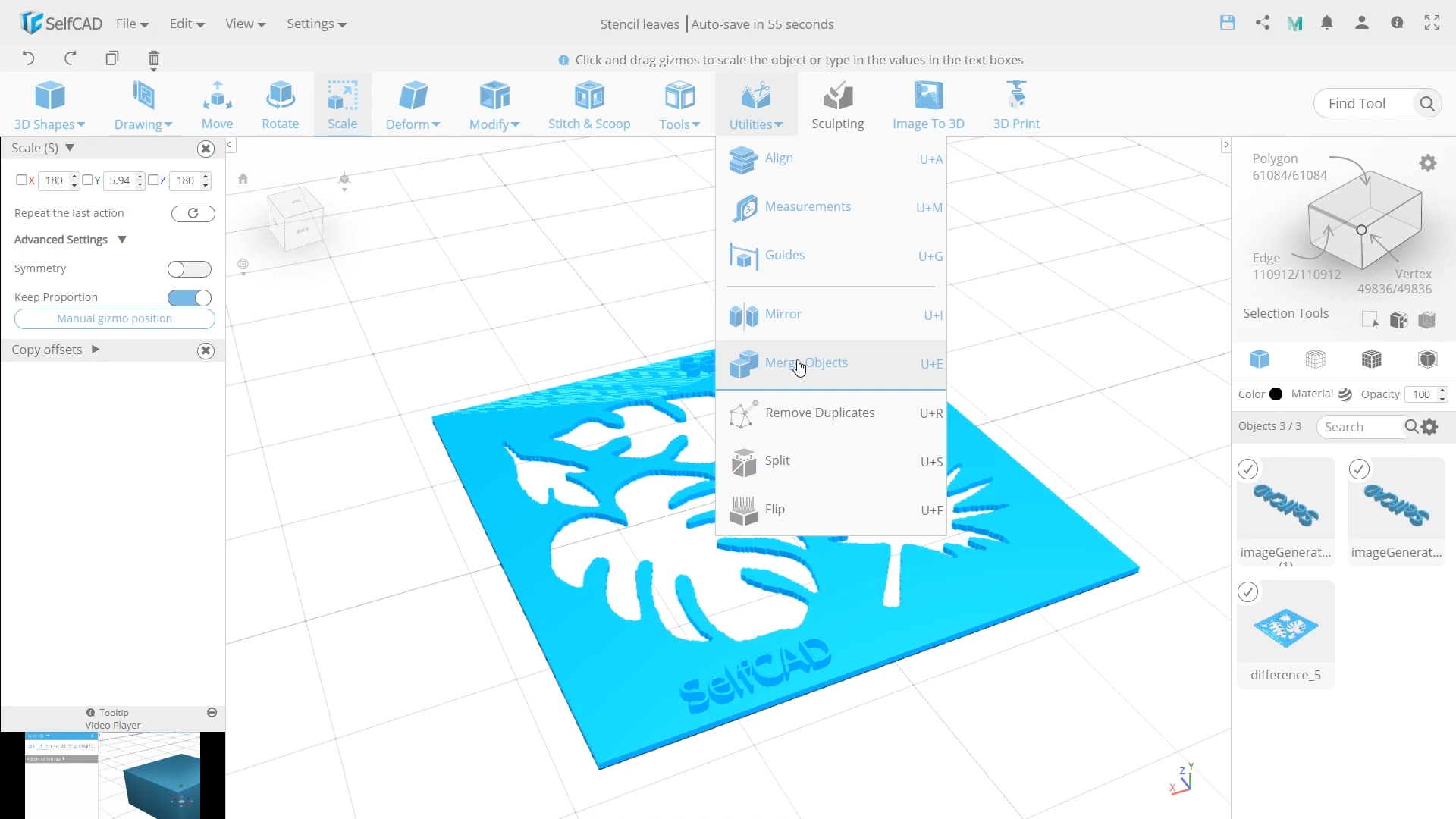Open the 3D Shapes dropdown
Image resolution: width=1456 pixels, height=819 pixels.
[x=49, y=105]
